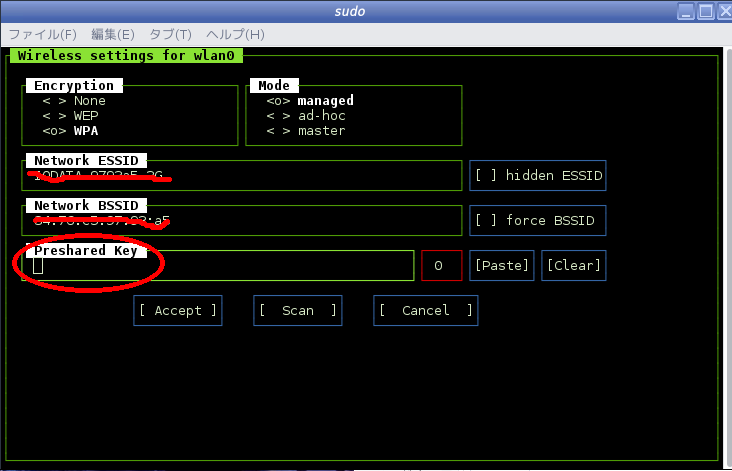Click the [Paste] button
This screenshot has height=471, width=732.
click(502, 266)
